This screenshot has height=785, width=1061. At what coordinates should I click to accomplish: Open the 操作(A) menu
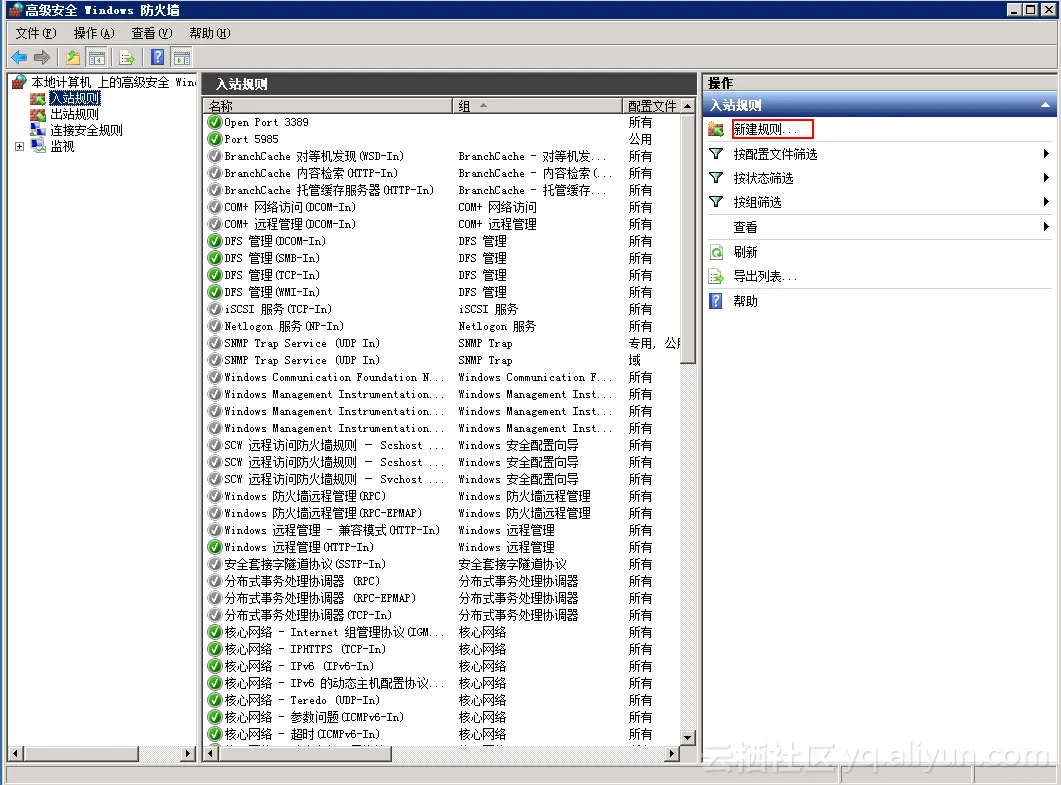point(94,33)
